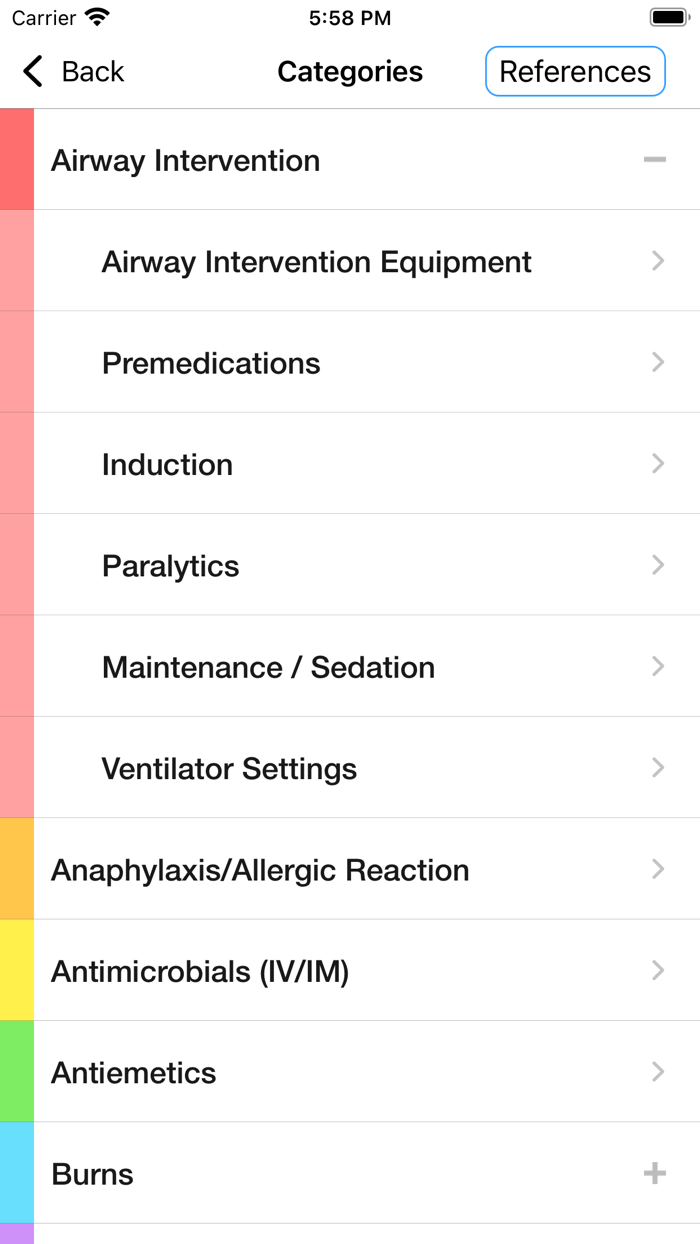Tap the chevron beside Premedications
This screenshot has width=700, height=1244.
[x=657, y=362]
